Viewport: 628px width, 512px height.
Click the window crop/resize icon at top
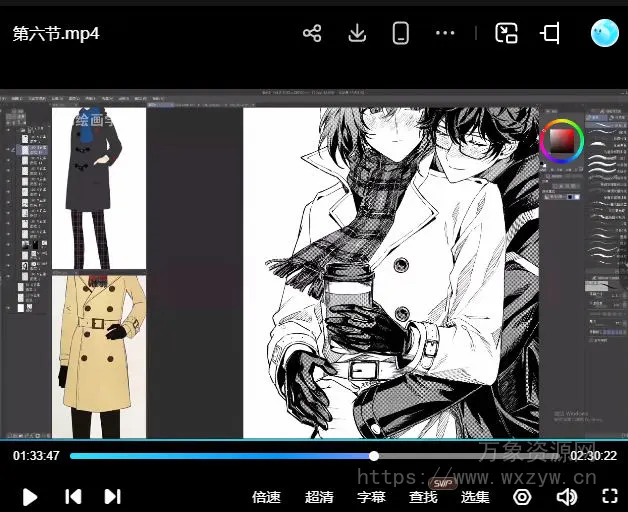[551, 33]
